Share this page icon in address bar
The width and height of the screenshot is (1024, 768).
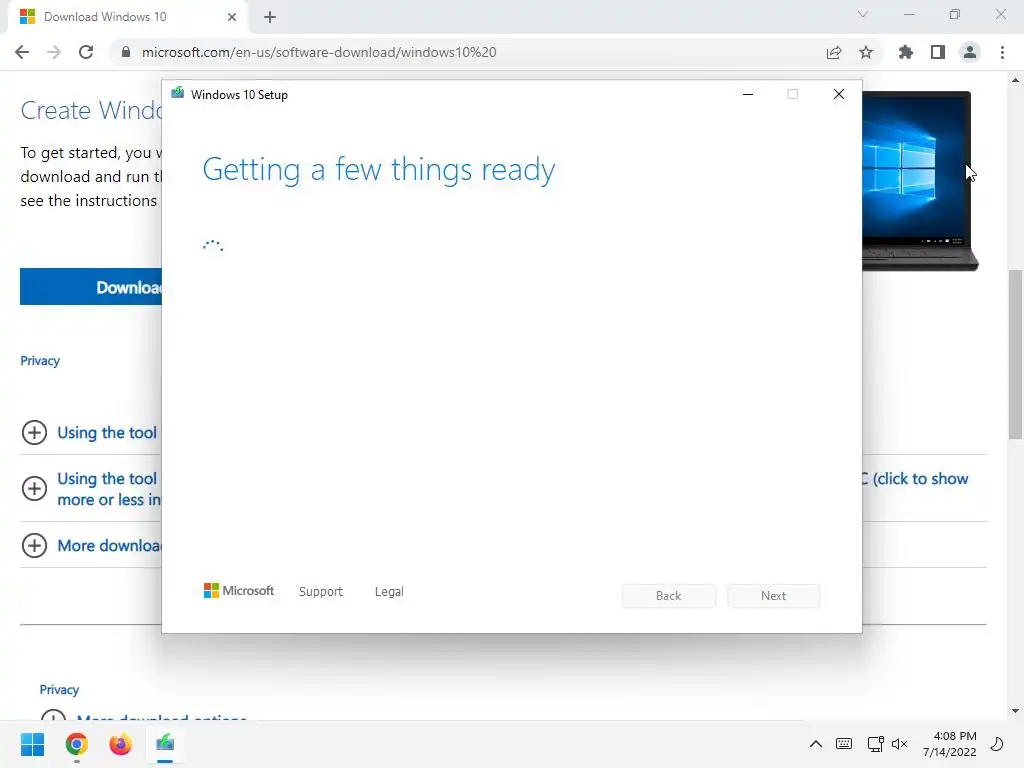(x=833, y=52)
